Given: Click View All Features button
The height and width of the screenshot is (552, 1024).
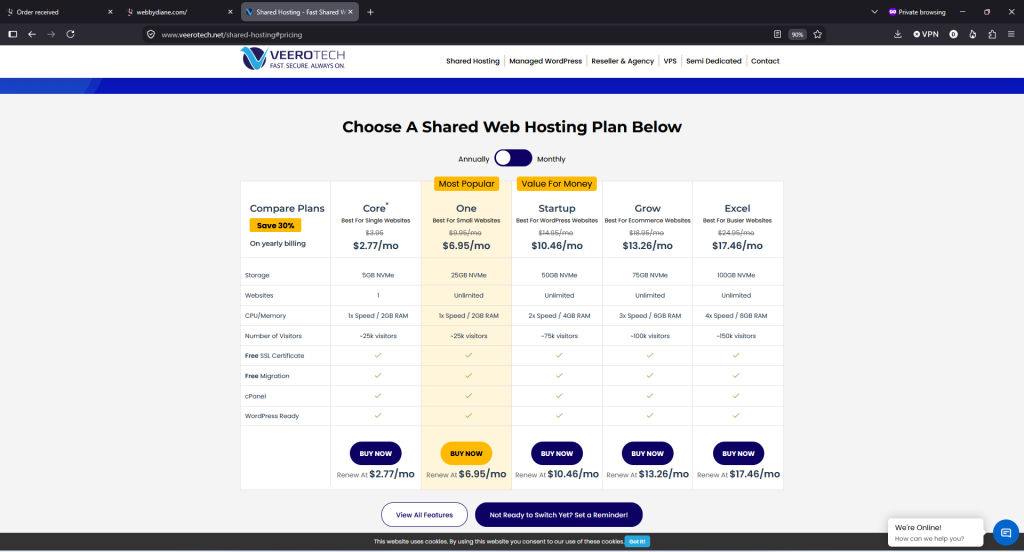Looking at the screenshot, I should pos(424,515).
